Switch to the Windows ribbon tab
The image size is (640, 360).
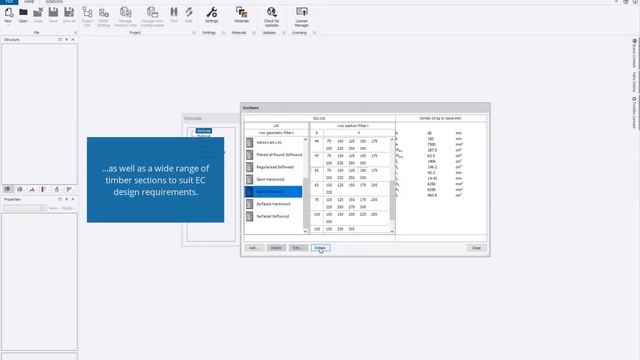point(54,2)
